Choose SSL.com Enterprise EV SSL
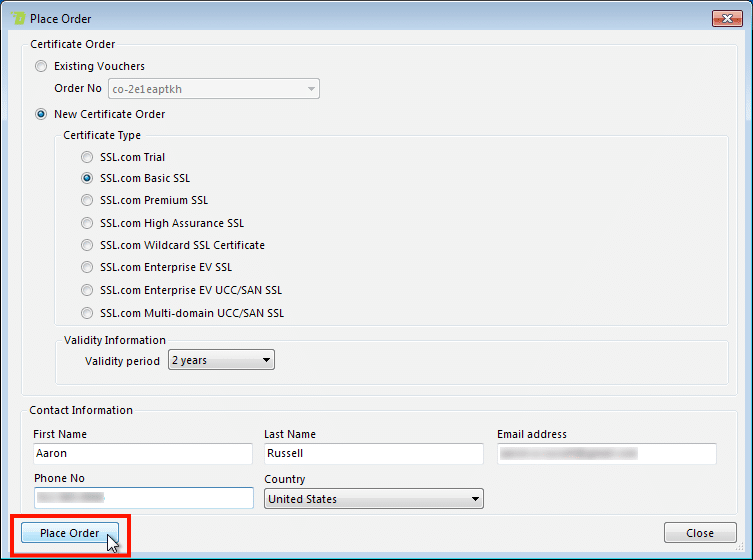The height and width of the screenshot is (560, 753). pos(88,268)
